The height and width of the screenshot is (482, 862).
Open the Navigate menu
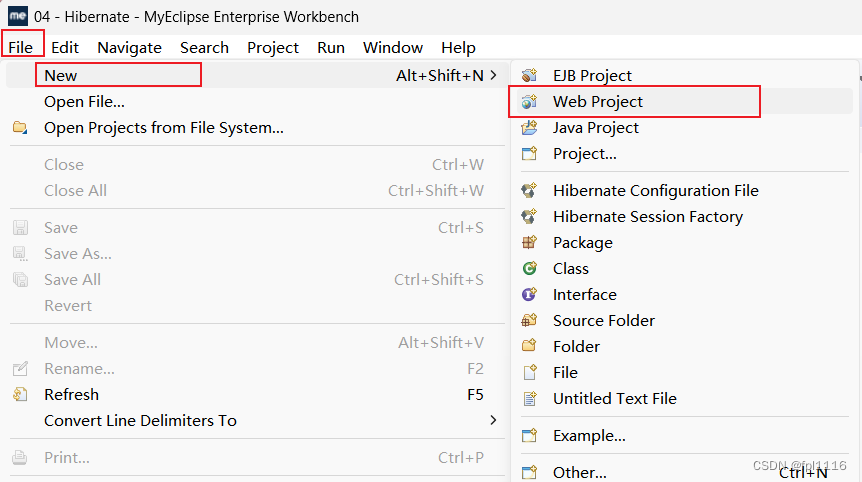[x=129, y=47]
